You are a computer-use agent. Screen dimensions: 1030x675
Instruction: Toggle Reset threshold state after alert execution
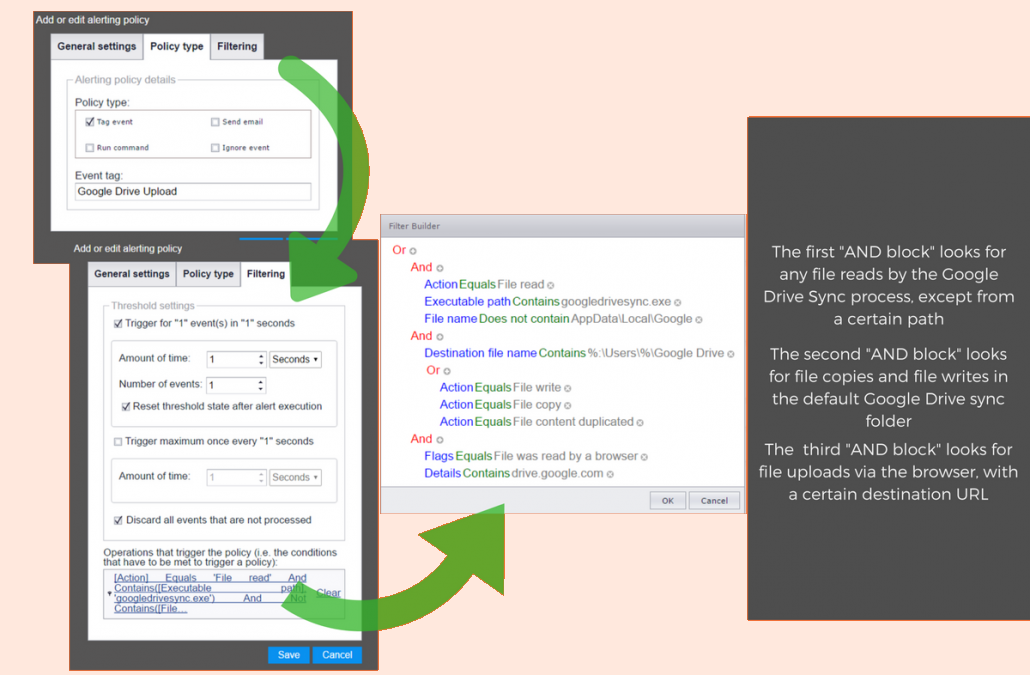(126, 406)
